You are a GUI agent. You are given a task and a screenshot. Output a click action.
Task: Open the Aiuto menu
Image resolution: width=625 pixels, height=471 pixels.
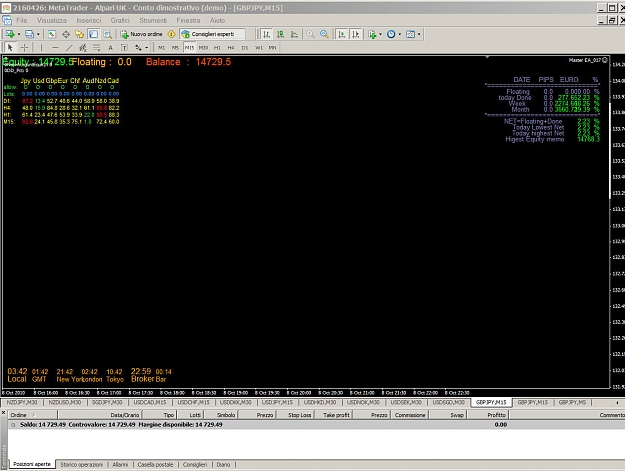point(217,20)
